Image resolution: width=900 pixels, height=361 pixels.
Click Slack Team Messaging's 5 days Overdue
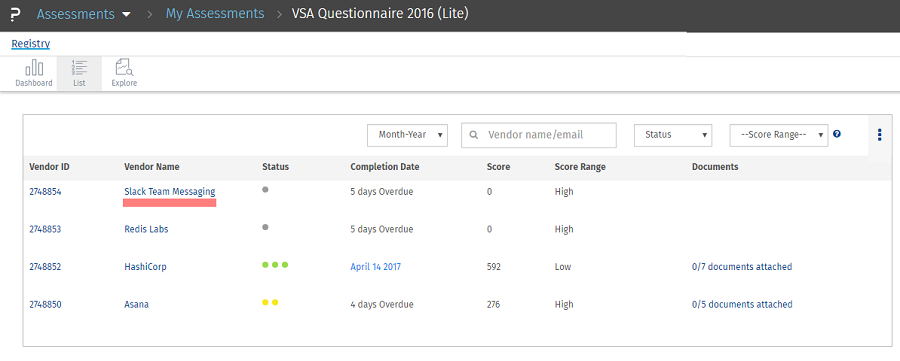(x=382, y=192)
